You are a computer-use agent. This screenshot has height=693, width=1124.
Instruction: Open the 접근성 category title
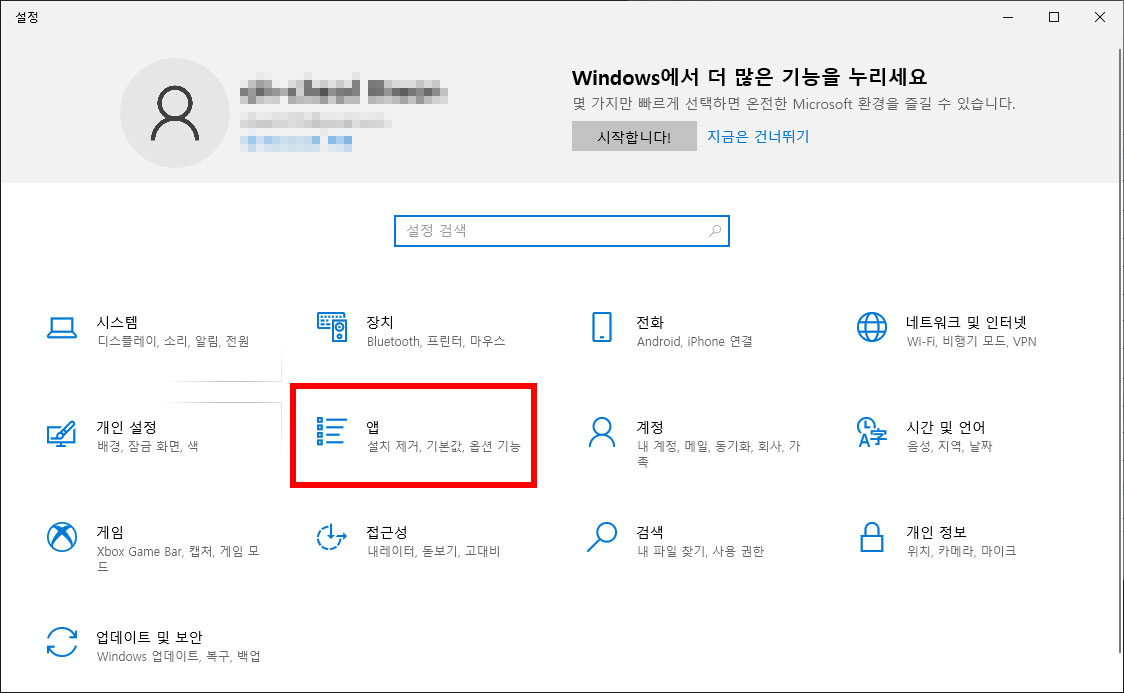(387, 532)
